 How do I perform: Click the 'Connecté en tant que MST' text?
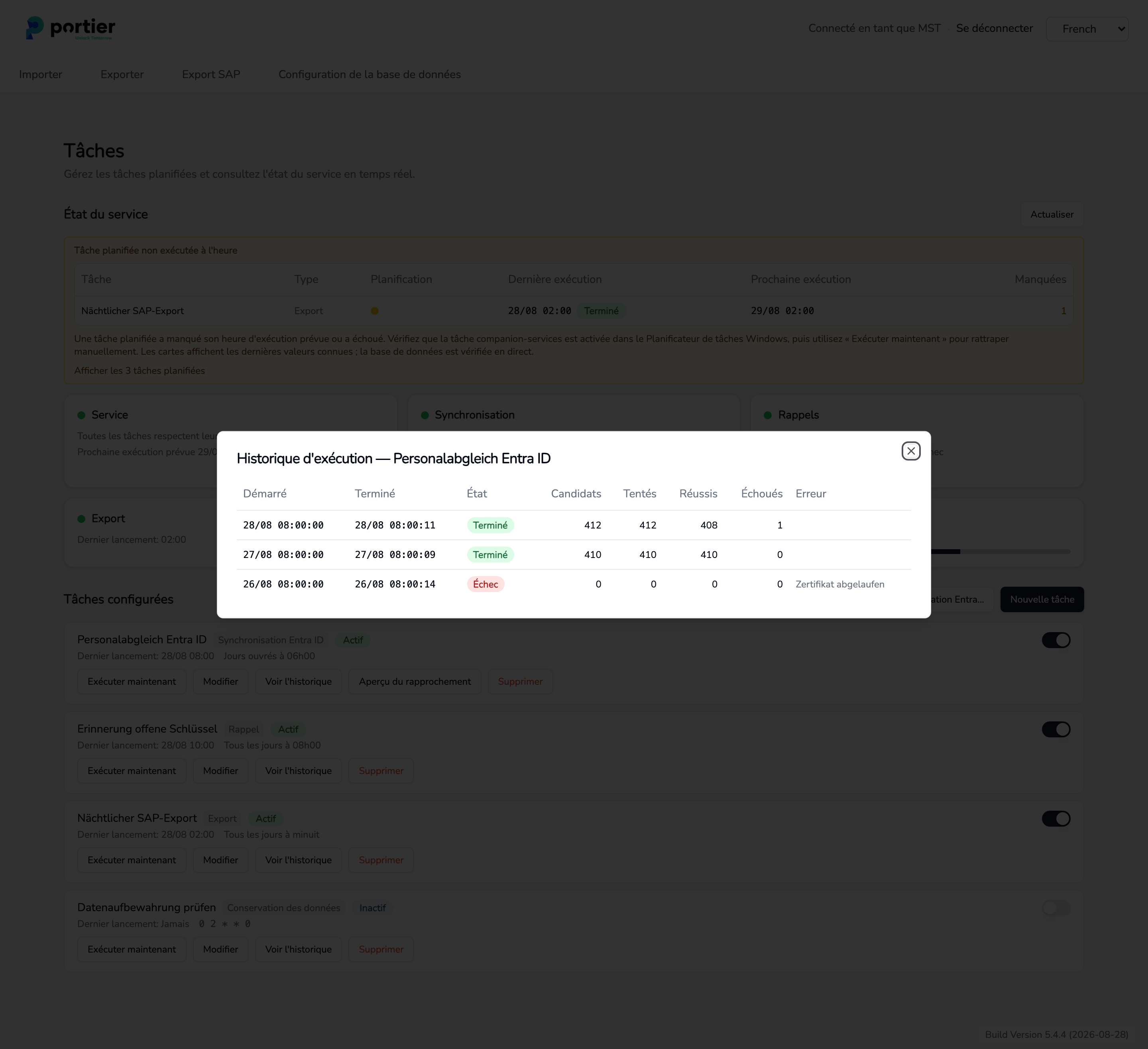click(874, 28)
